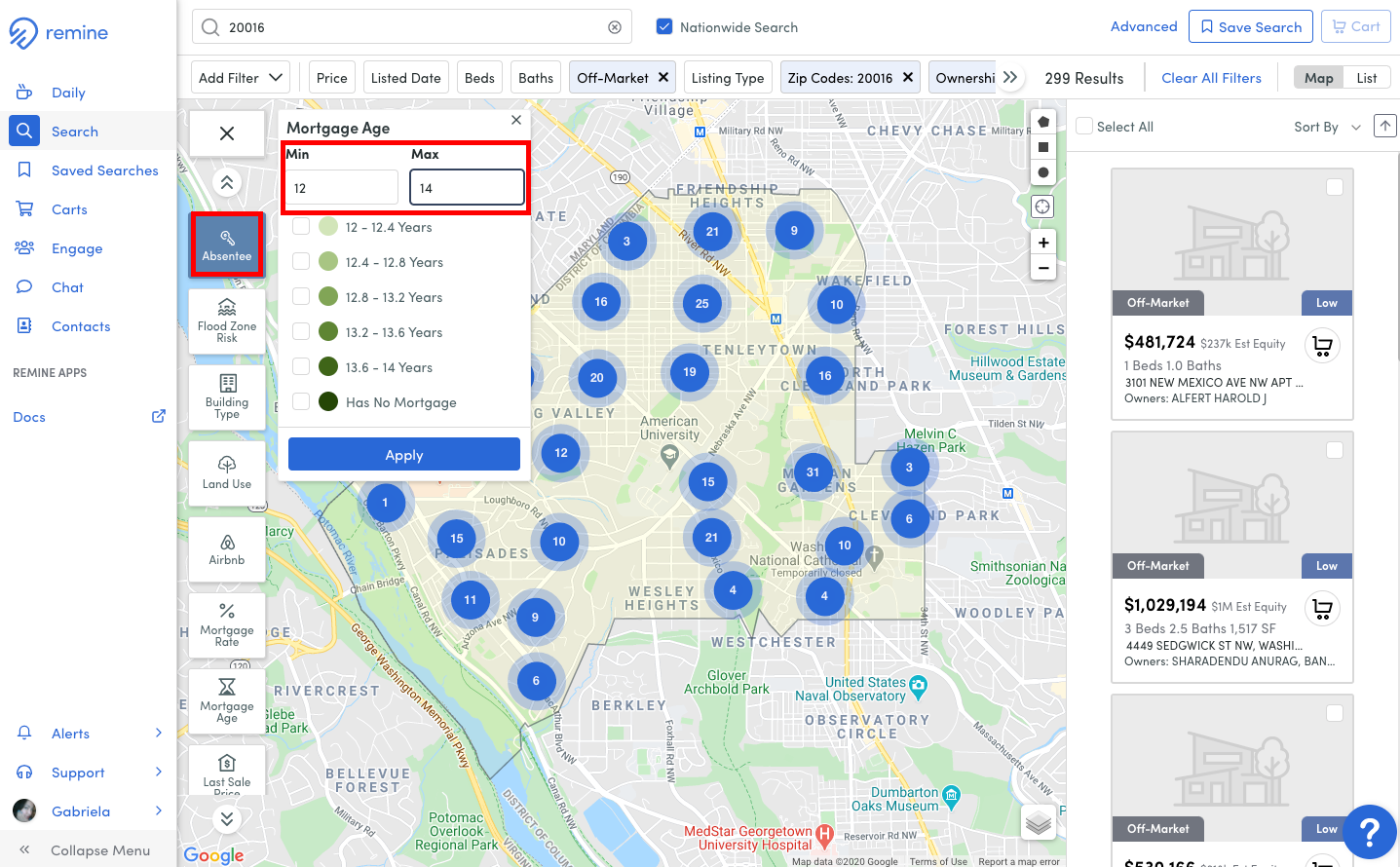Tick the Select All checkbox
The height and width of the screenshot is (867, 1400).
[1084, 127]
